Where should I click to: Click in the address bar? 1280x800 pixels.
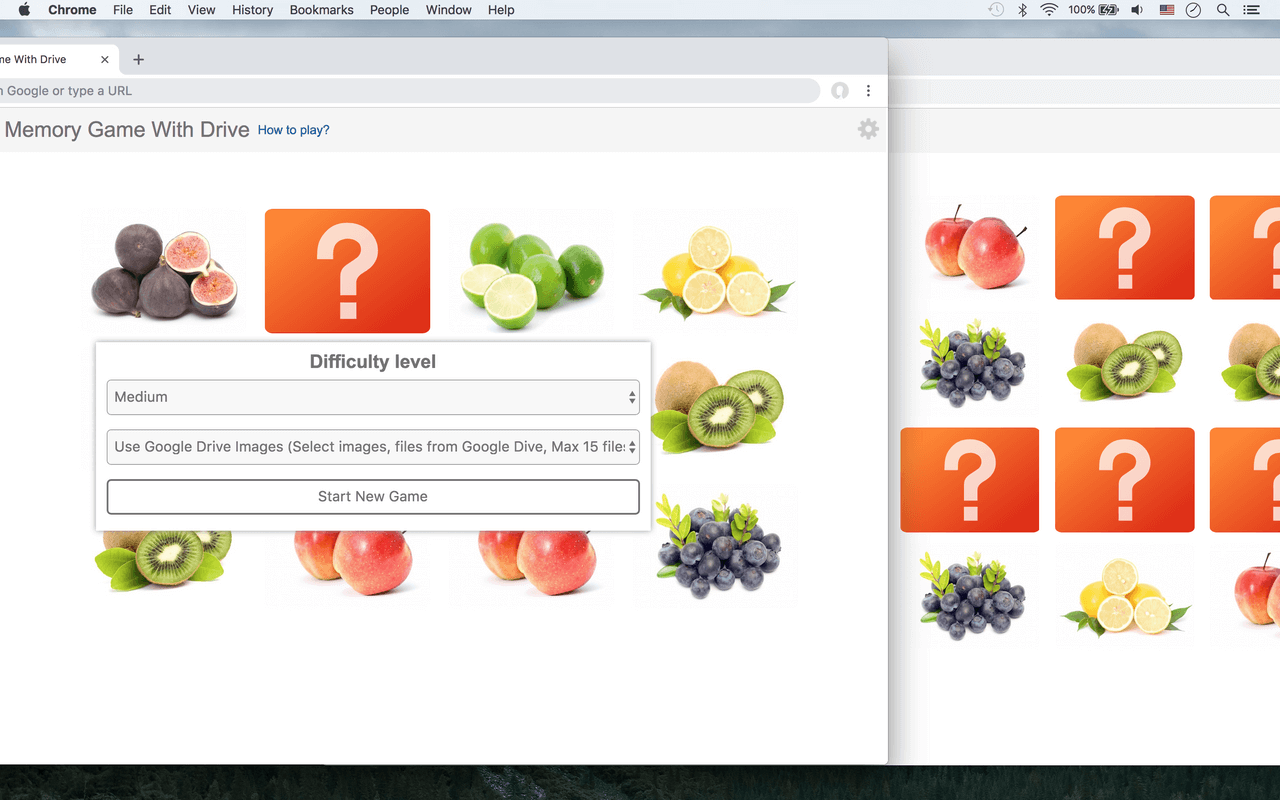click(x=400, y=91)
